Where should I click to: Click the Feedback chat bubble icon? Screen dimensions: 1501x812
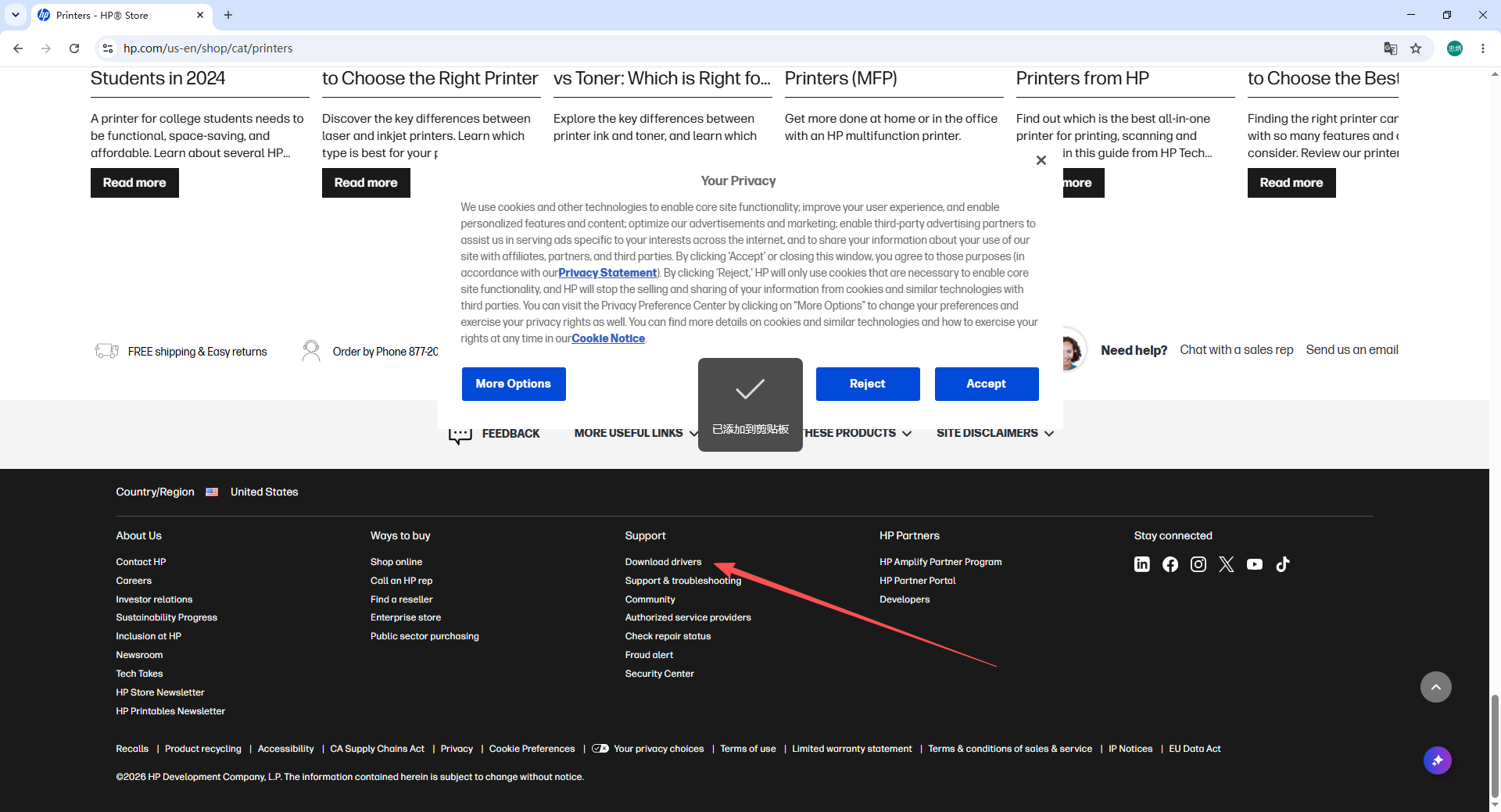point(460,435)
